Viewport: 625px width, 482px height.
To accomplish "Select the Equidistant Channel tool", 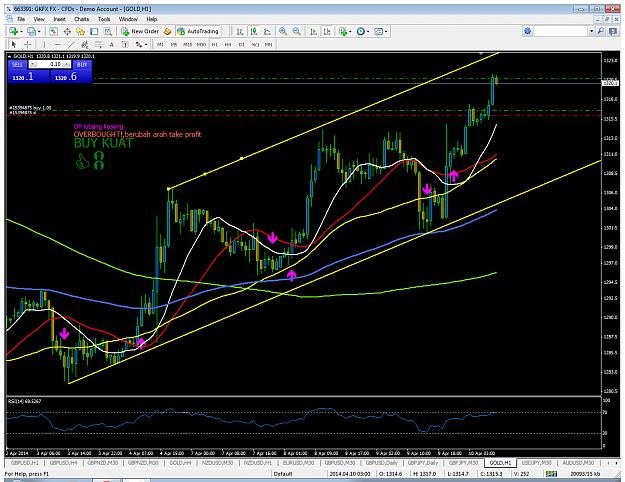I will point(85,45).
